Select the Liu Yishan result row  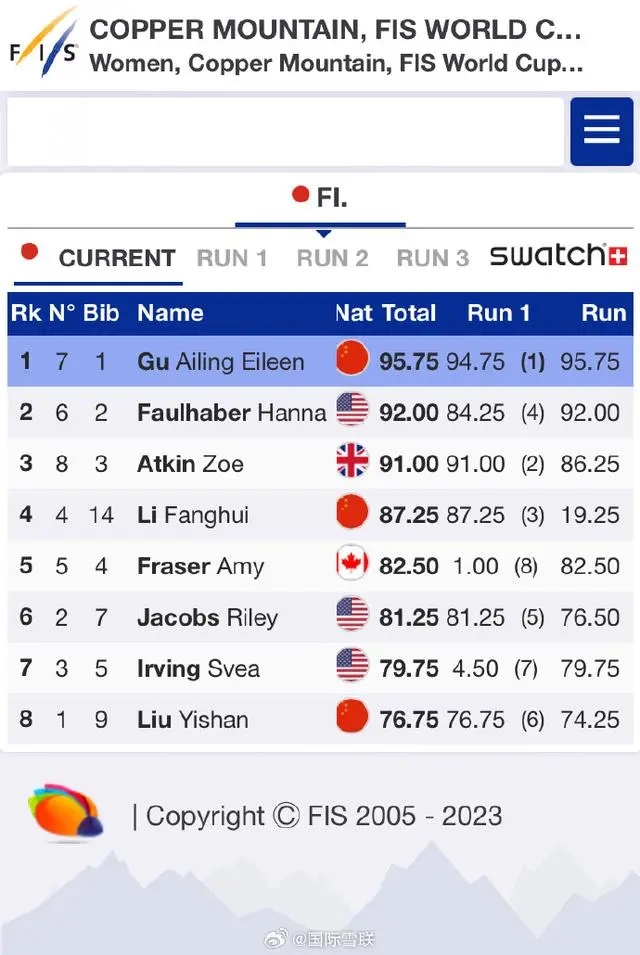tap(320, 719)
